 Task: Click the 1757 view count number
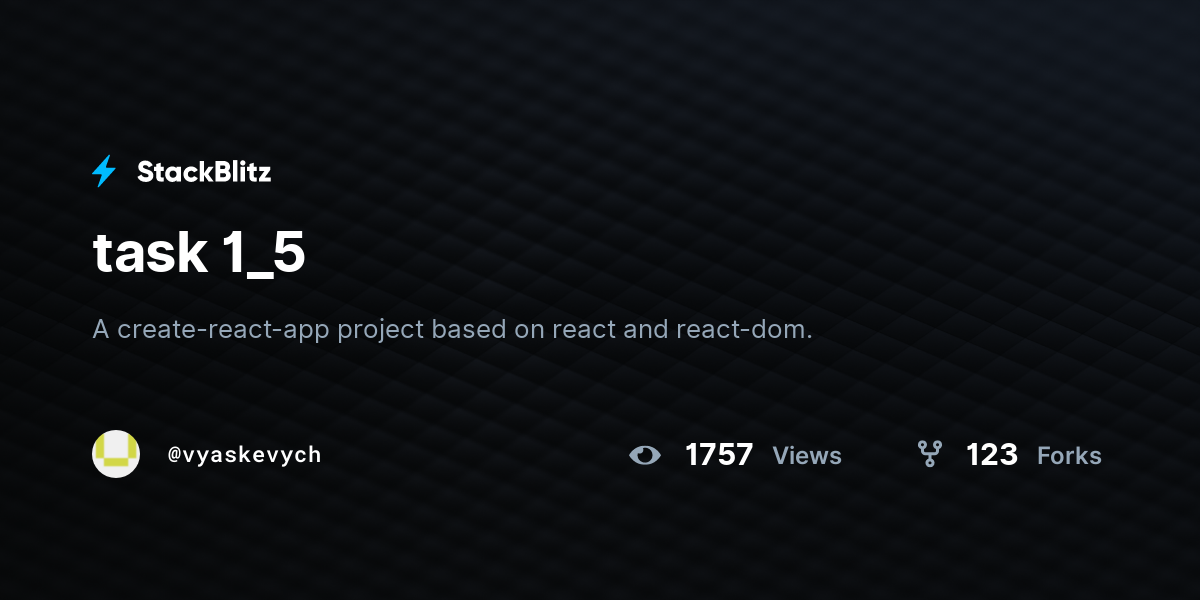point(719,455)
